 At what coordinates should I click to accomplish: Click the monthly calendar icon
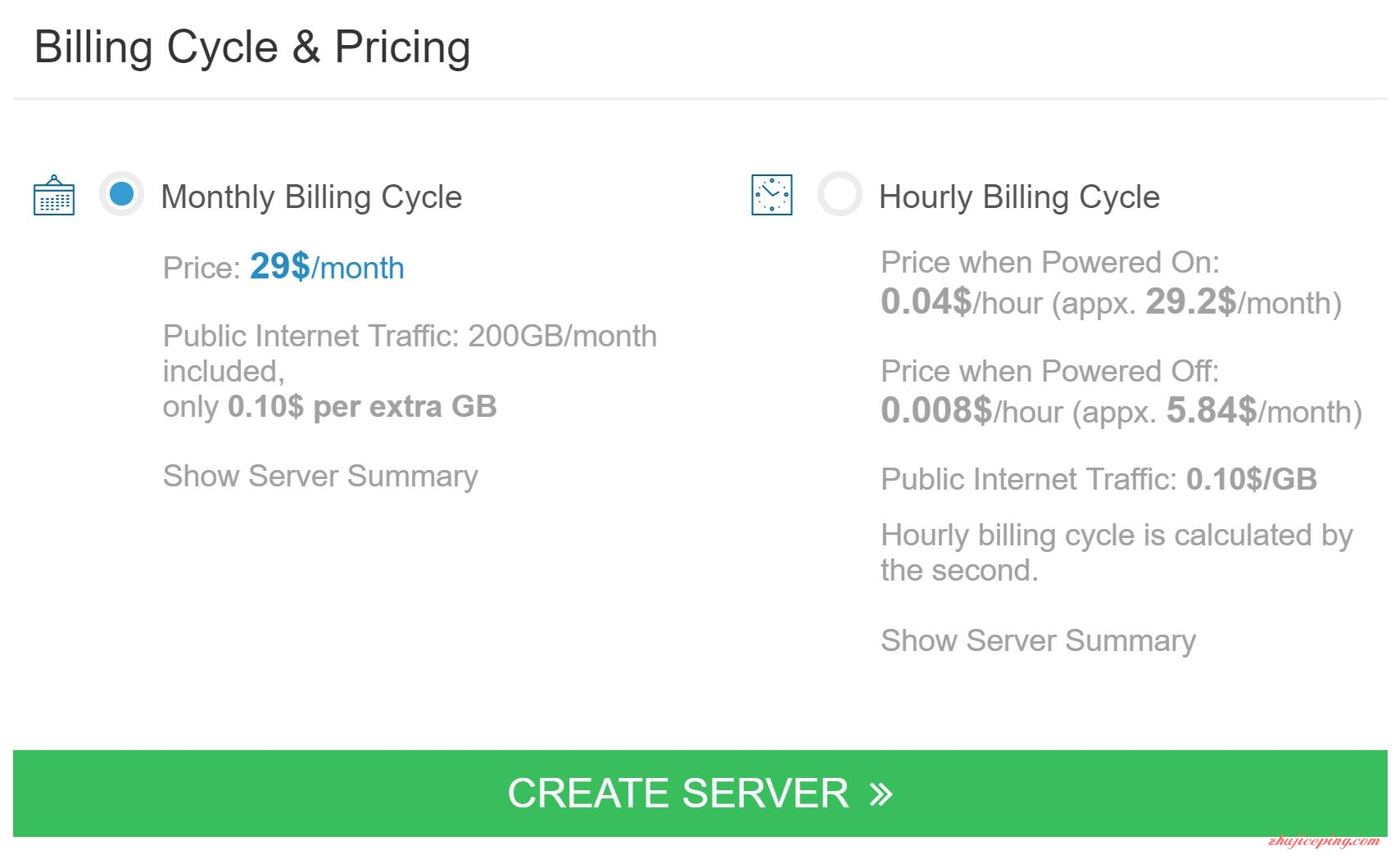coord(54,196)
